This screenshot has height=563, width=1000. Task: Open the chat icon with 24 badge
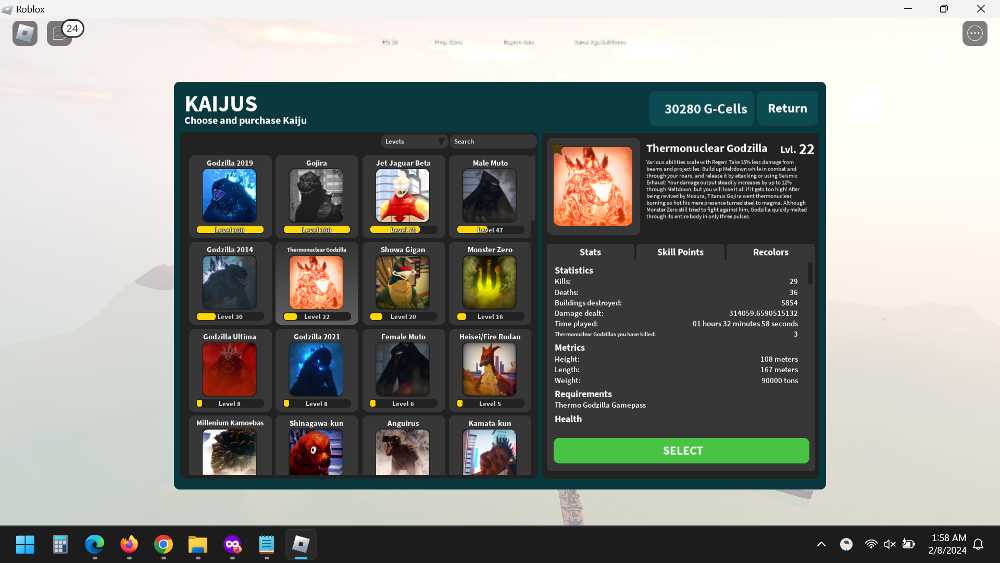(x=60, y=34)
